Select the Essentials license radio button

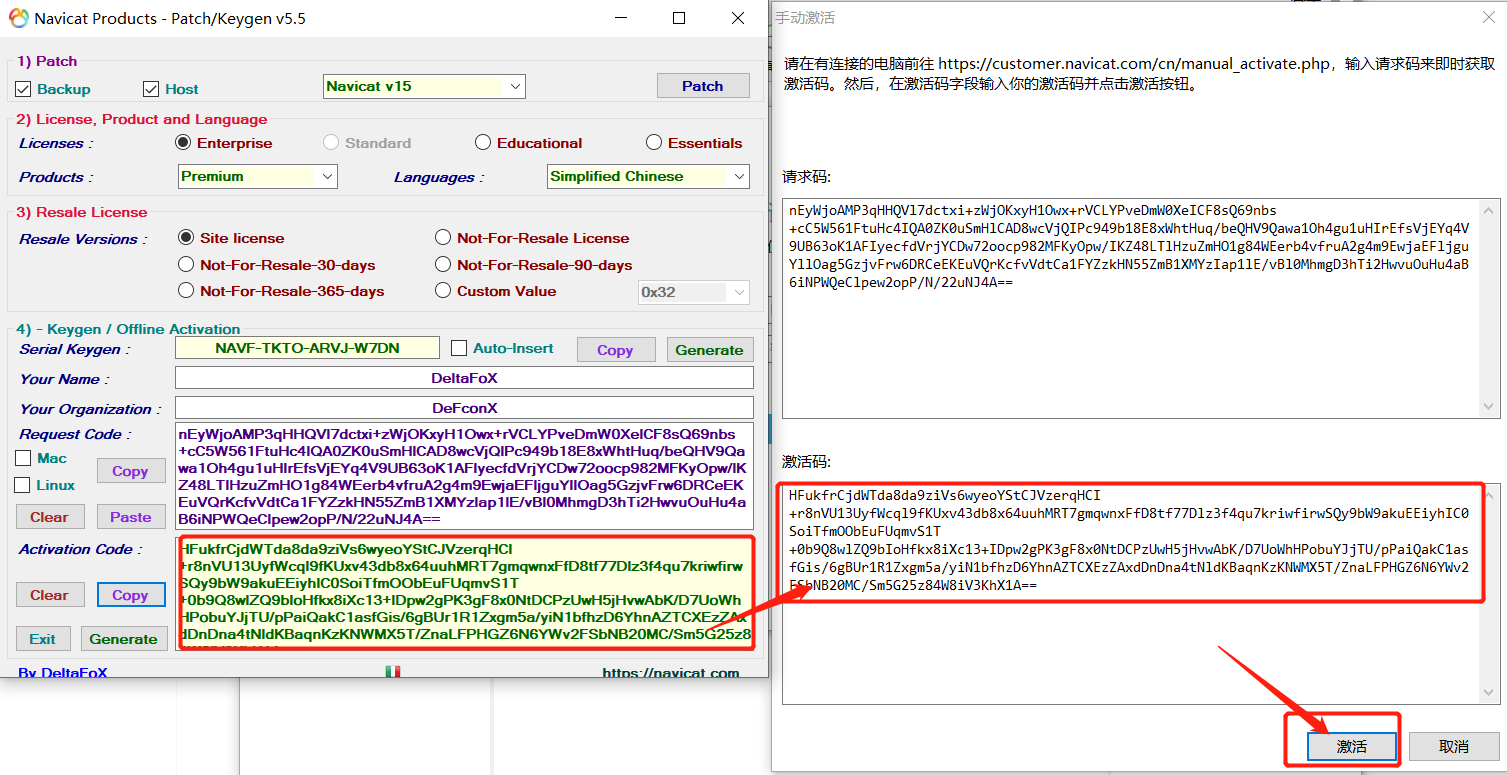click(x=654, y=142)
